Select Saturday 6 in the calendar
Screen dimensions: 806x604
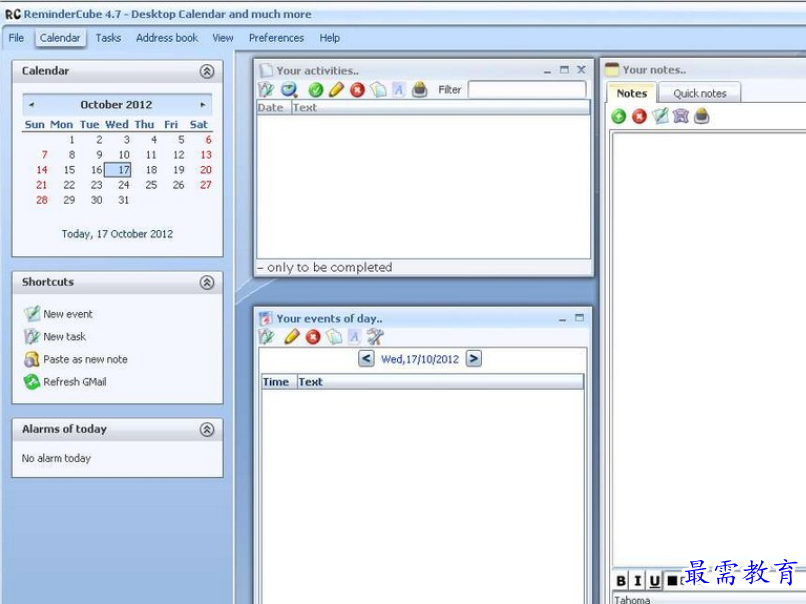[208, 140]
